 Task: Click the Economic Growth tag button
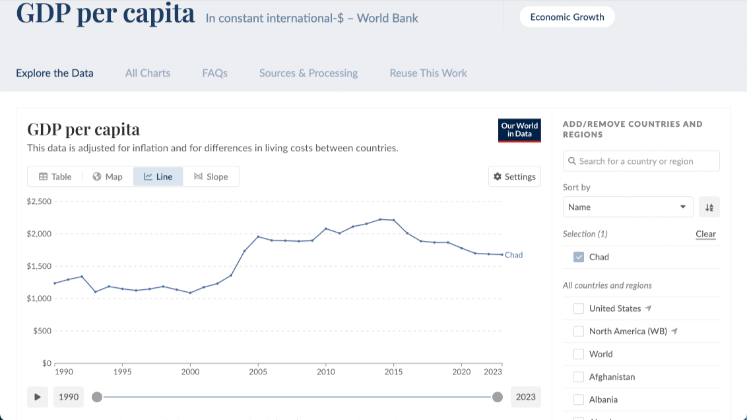tap(567, 17)
